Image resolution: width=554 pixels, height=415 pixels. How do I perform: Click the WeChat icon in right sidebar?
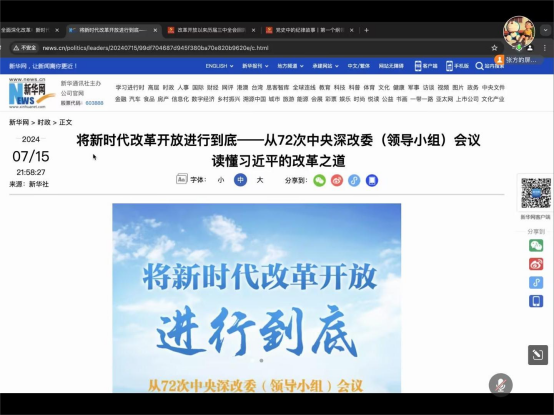click(x=536, y=245)
